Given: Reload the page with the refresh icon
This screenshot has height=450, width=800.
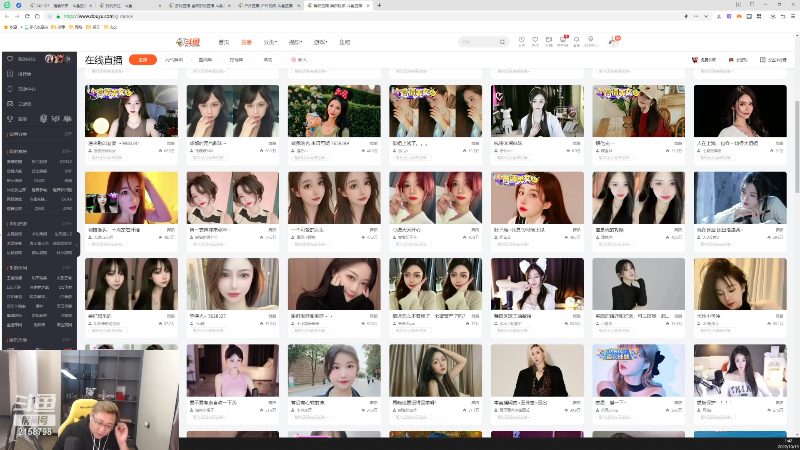Looking at the screenshot, I should pos(27,16).
